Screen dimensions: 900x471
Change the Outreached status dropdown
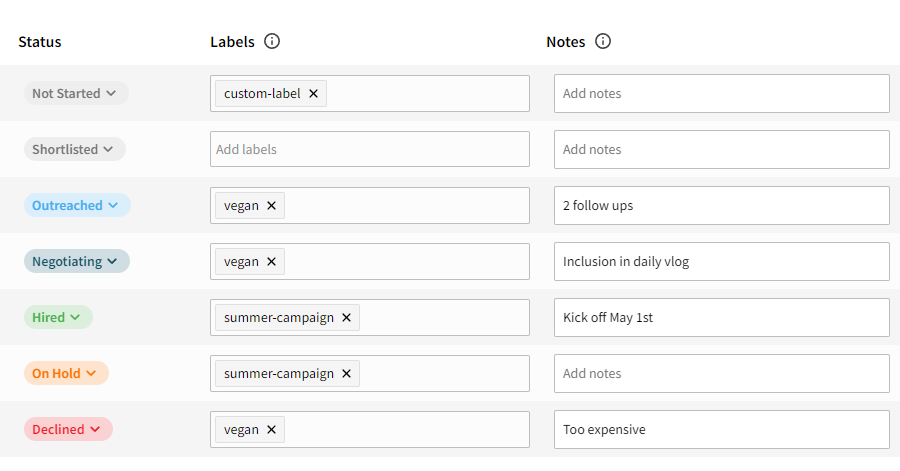click(x=76, y=206)
